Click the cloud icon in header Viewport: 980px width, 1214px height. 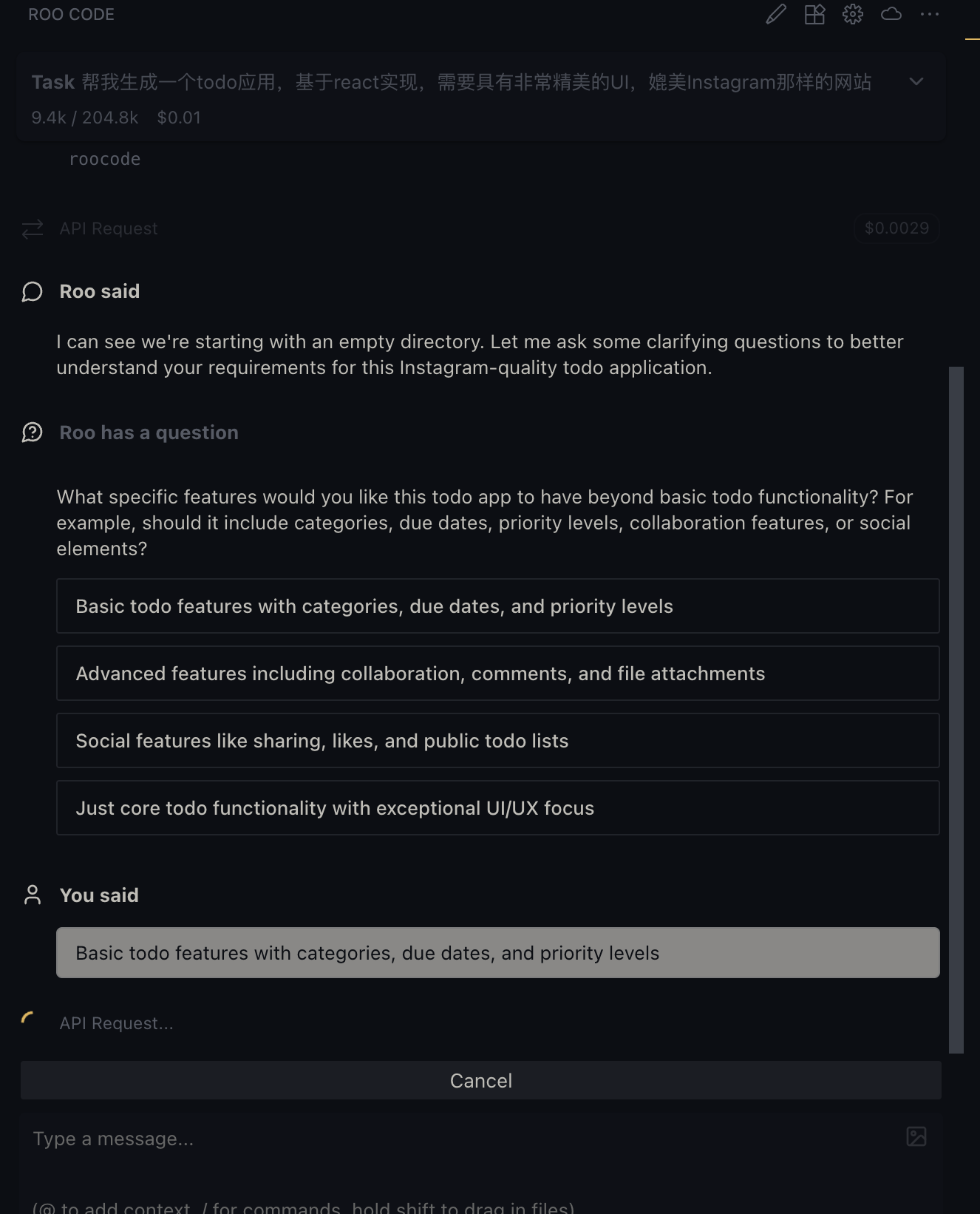point(891,14)
